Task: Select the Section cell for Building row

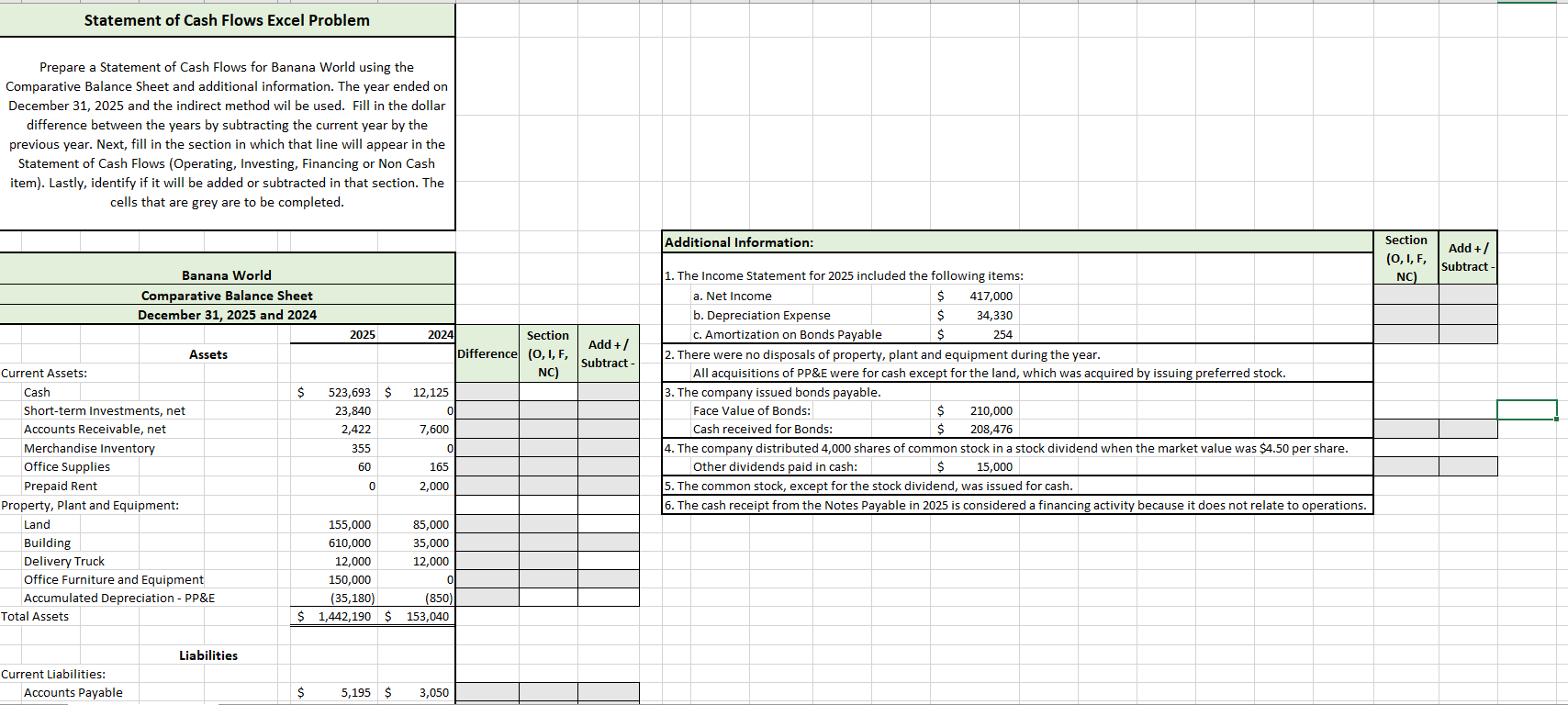Action: click(x=548, y=543)
